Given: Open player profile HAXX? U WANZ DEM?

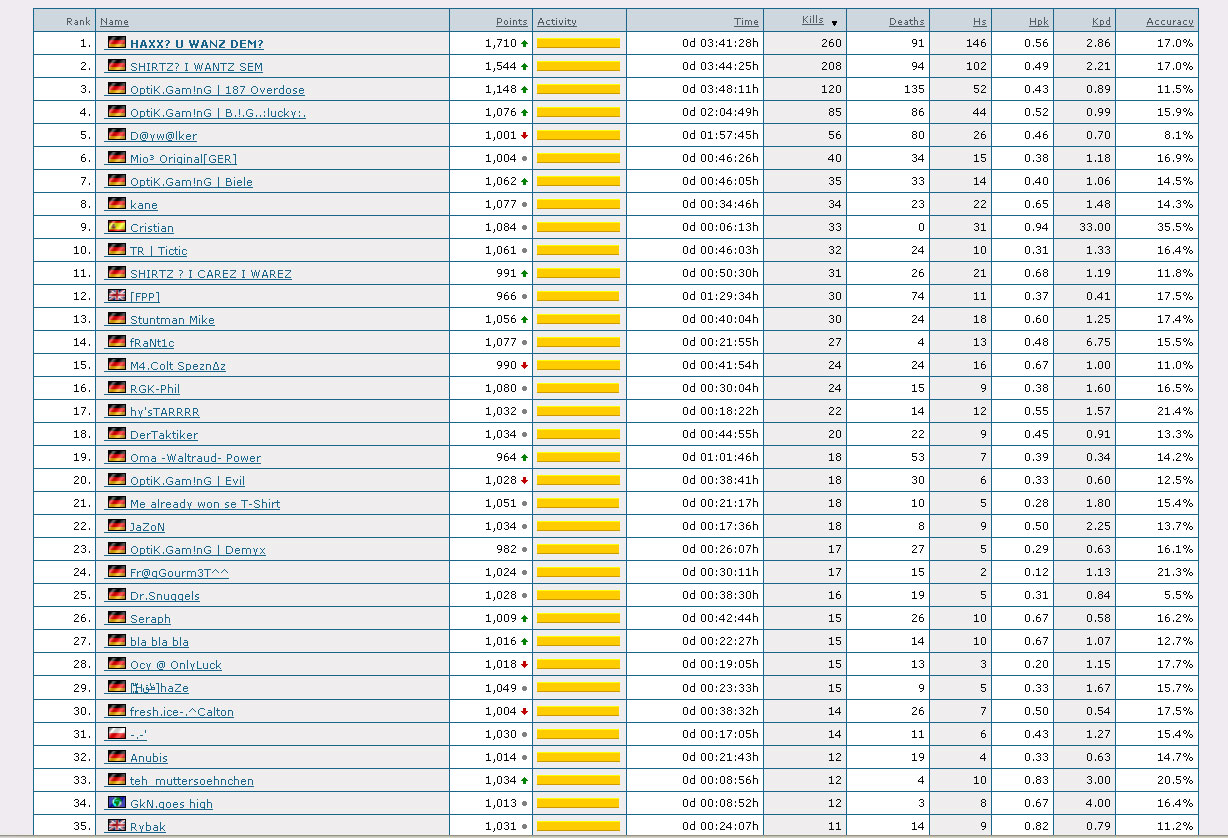Looking at the screenshot, I should (196, 44).
